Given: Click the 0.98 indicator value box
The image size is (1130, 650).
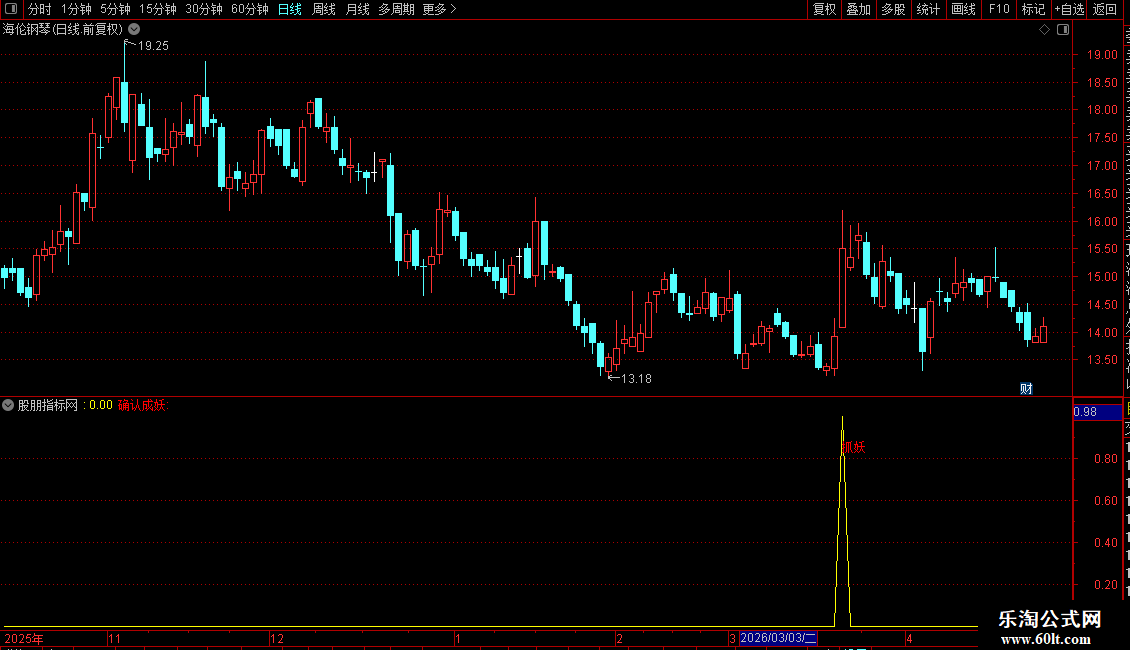Looking at the screenshot, I should (1097, 411).
